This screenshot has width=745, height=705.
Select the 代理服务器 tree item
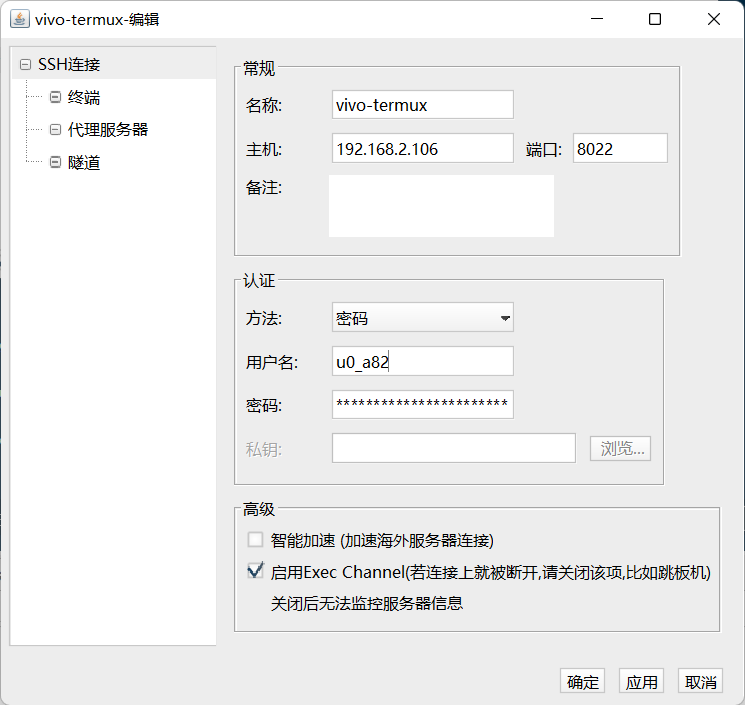point(108,130)
